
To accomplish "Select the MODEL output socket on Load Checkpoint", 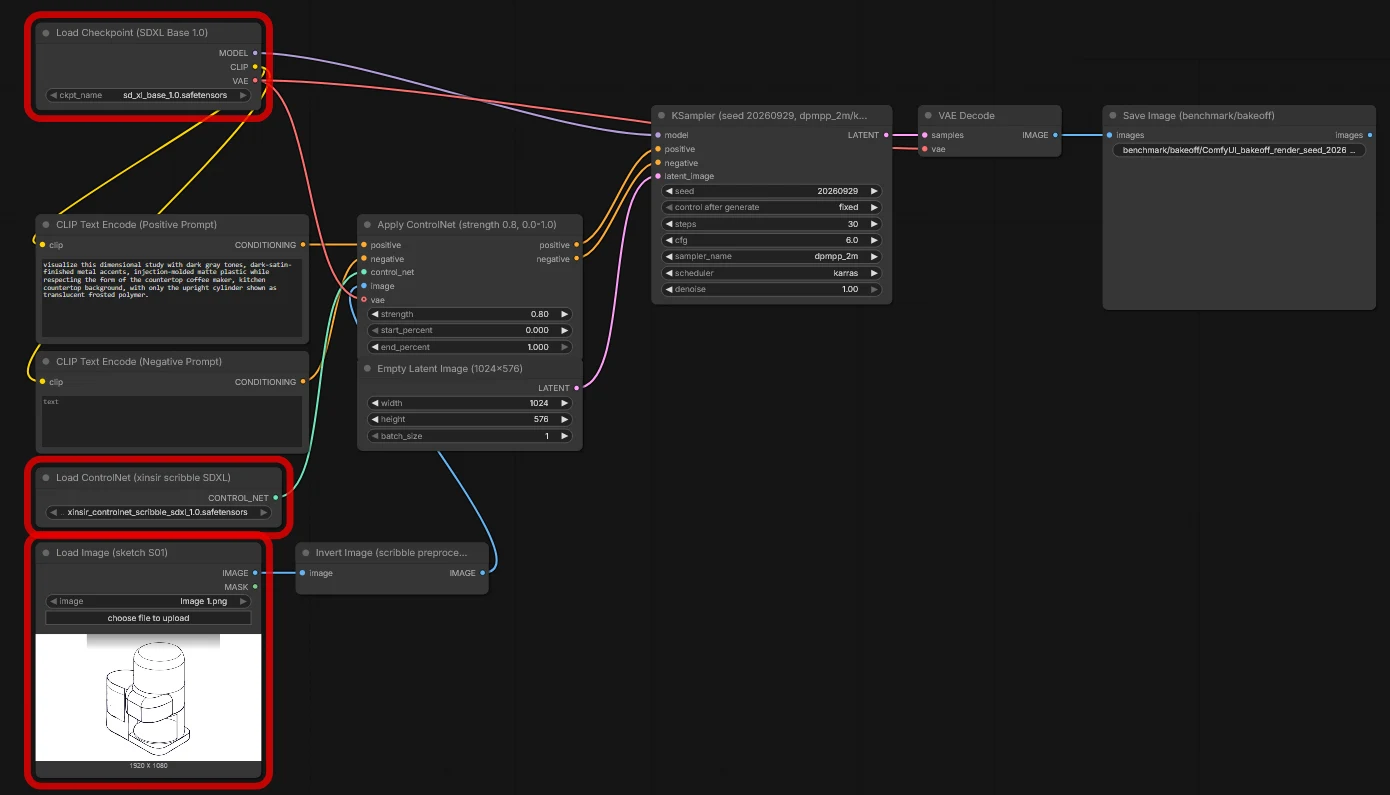I will coord(255,52).
